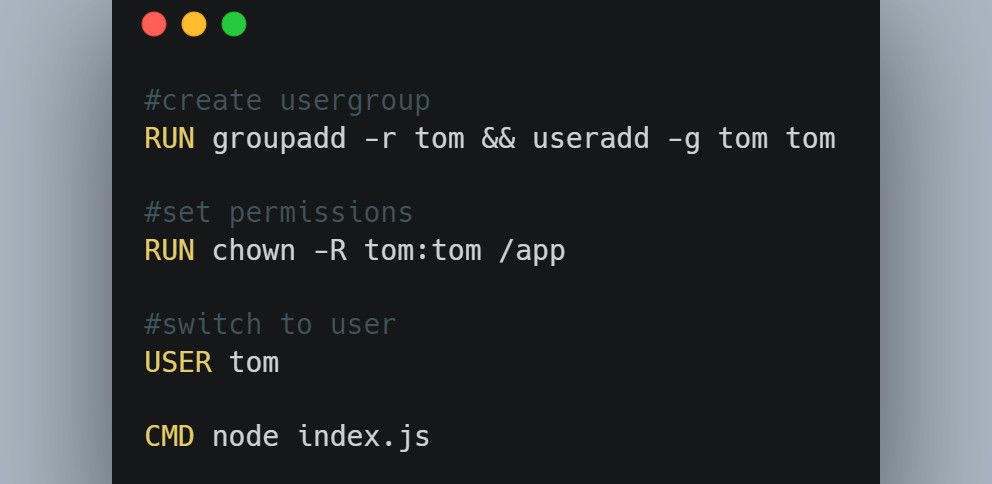
Task: Click the && operator
Action: (x=498, y=138)
